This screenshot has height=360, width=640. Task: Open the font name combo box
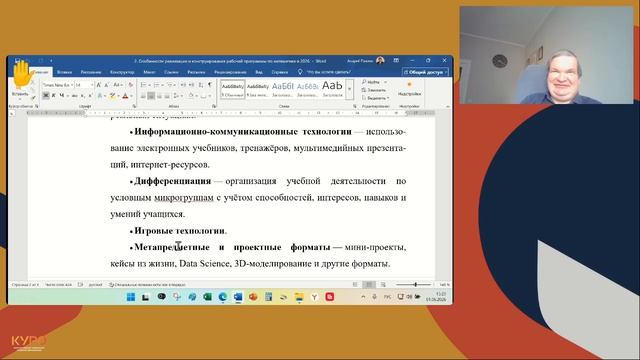58,85
